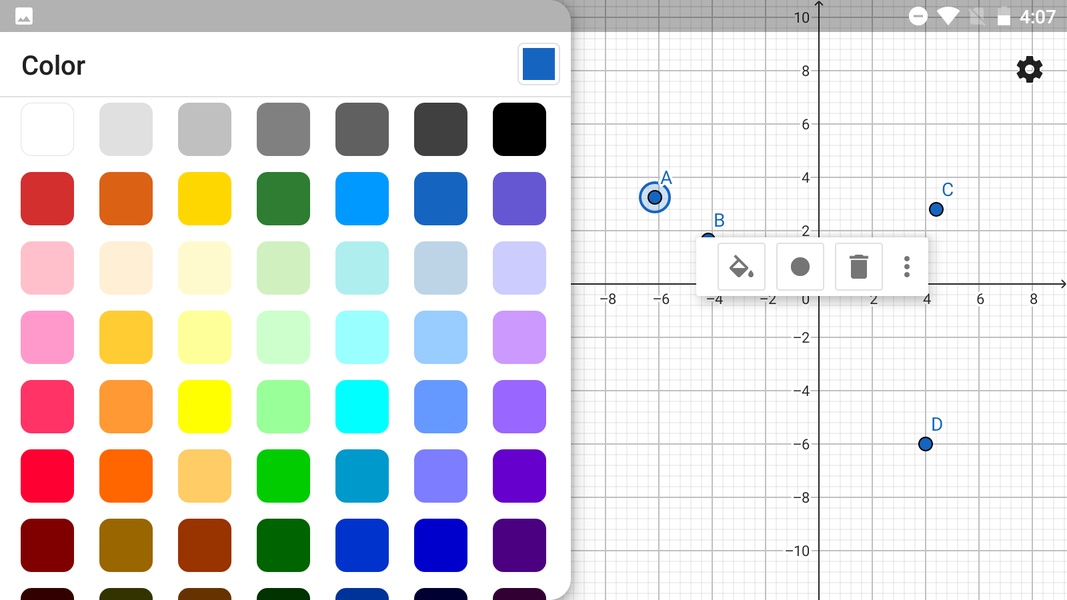This screenshot has width=1067, height=600.
Task: Open the point style circle option
Action: [x=800, y=267]
